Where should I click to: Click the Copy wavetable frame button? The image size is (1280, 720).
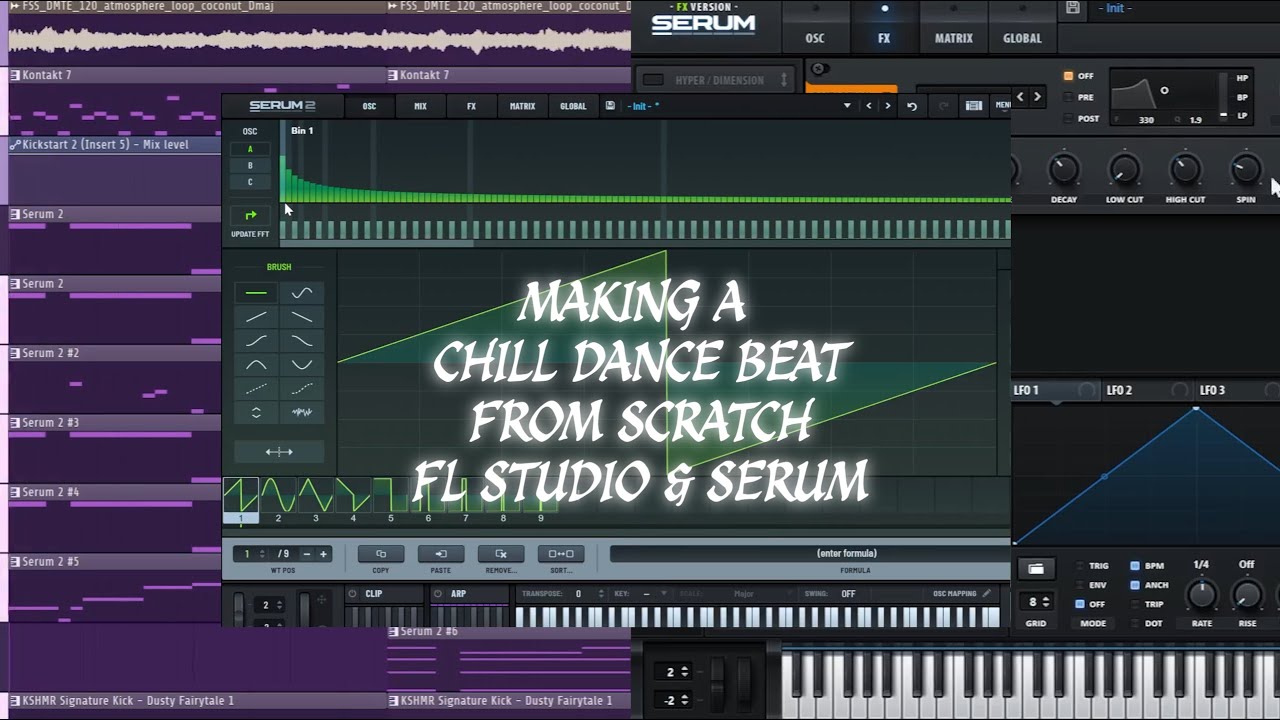click(x=381, y=554)
